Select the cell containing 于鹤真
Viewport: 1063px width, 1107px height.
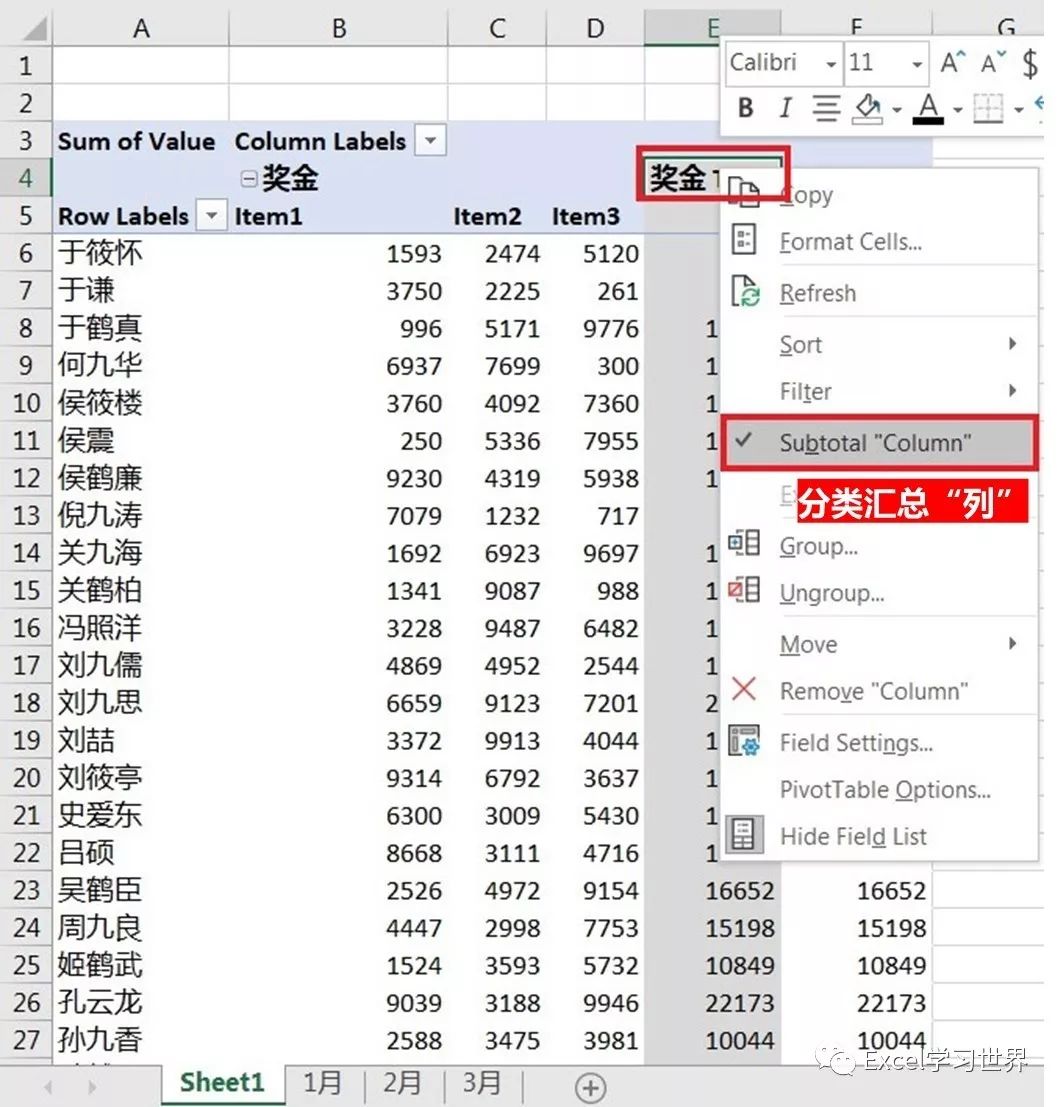[x=100, y=328]
